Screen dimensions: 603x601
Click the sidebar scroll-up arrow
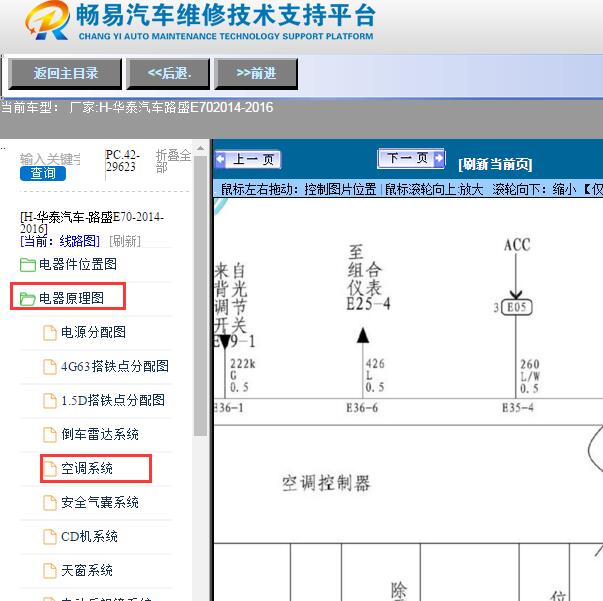200,148
